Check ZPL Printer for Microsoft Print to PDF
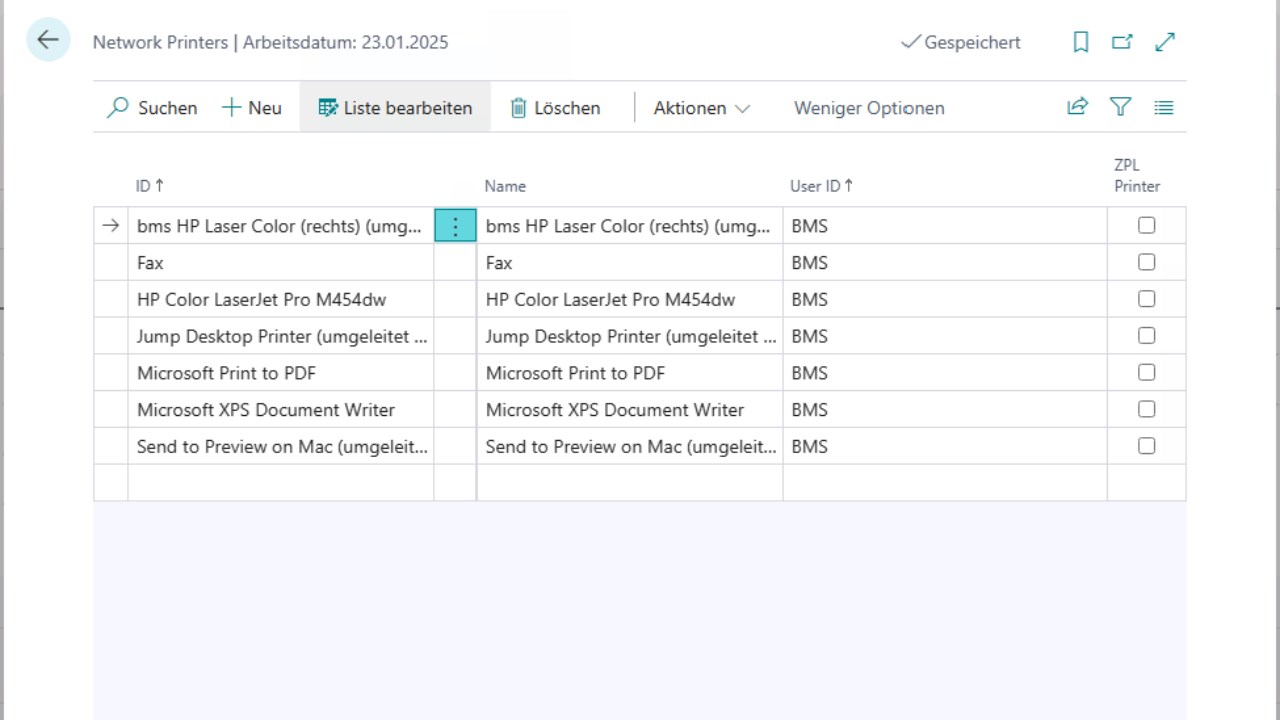The height and width of the screenshot is (720, 1280). coord(1146,372)
